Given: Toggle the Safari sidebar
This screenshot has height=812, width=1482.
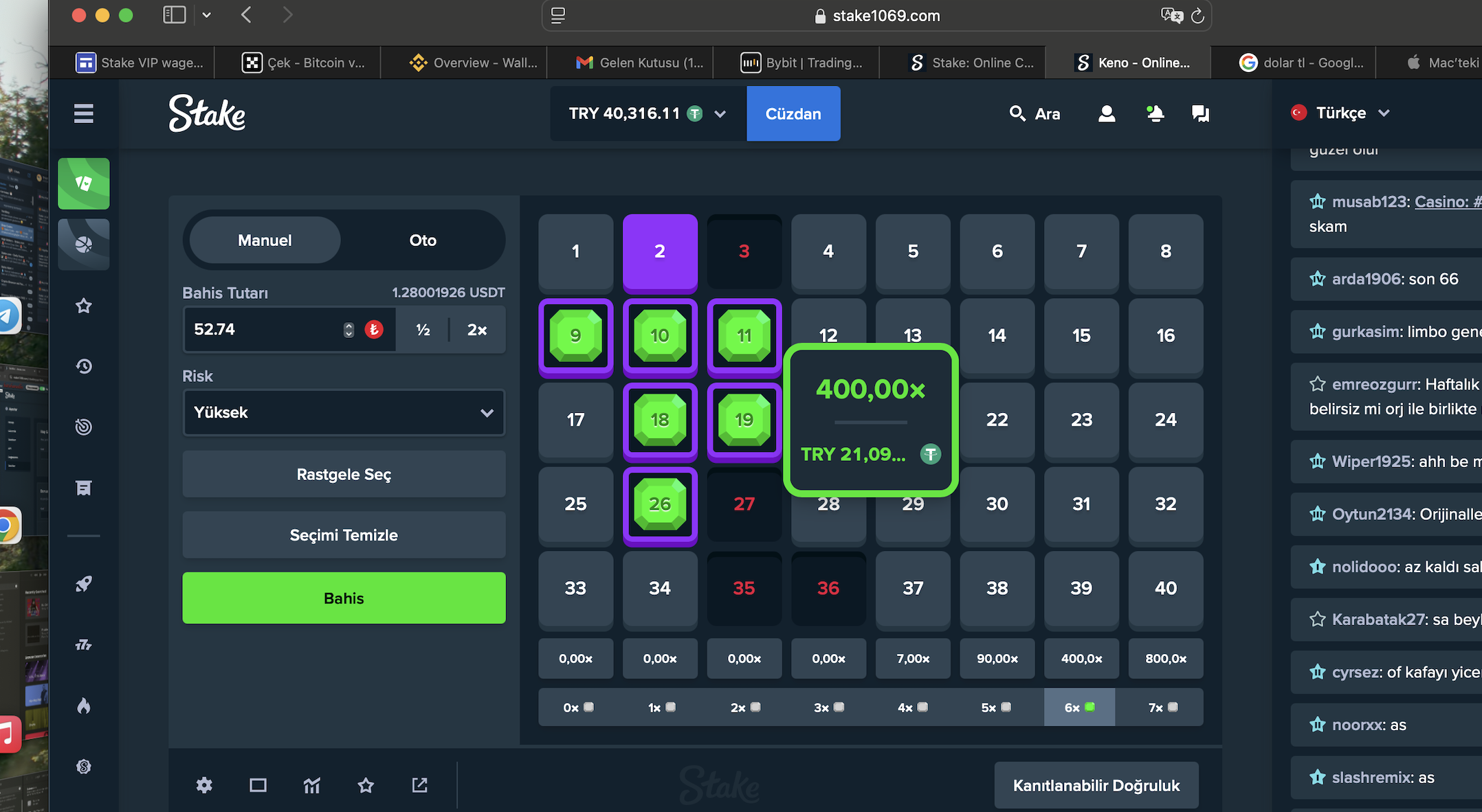Looking at the screenshot, I should pyautogui.click(x=175, y=15).
